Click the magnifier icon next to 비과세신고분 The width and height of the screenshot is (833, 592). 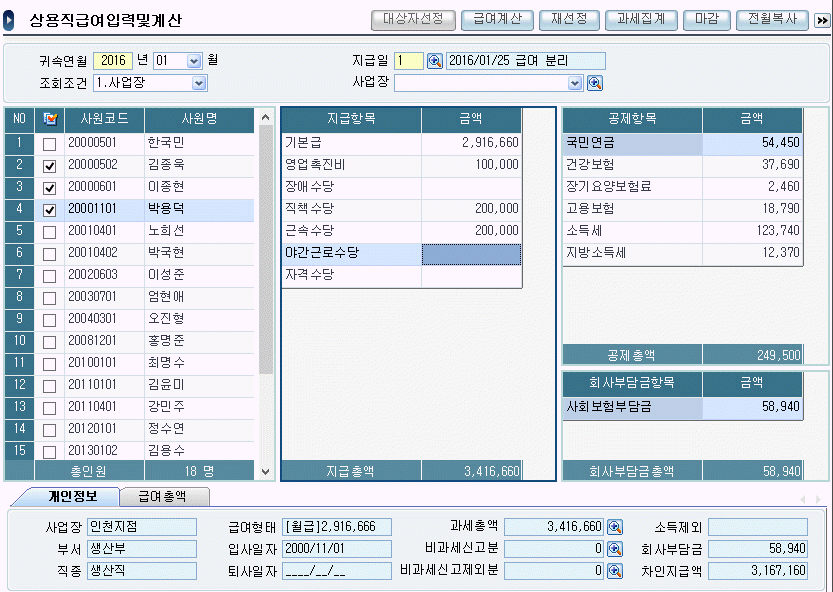(x=615, y=549)
